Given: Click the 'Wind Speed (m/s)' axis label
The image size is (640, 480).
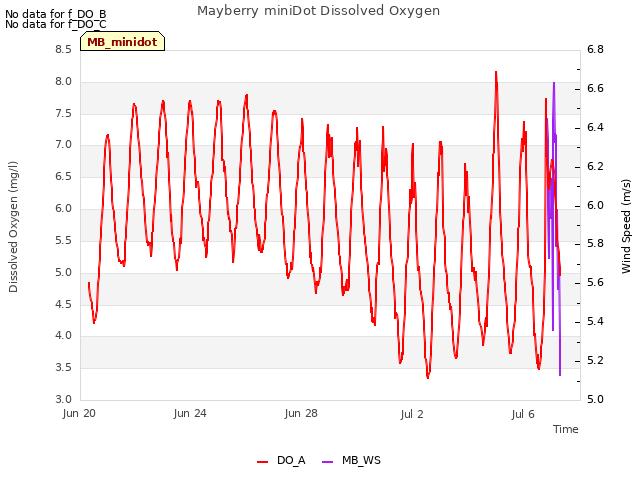Looking at the screenshot, I should click(x=626, y=226).
